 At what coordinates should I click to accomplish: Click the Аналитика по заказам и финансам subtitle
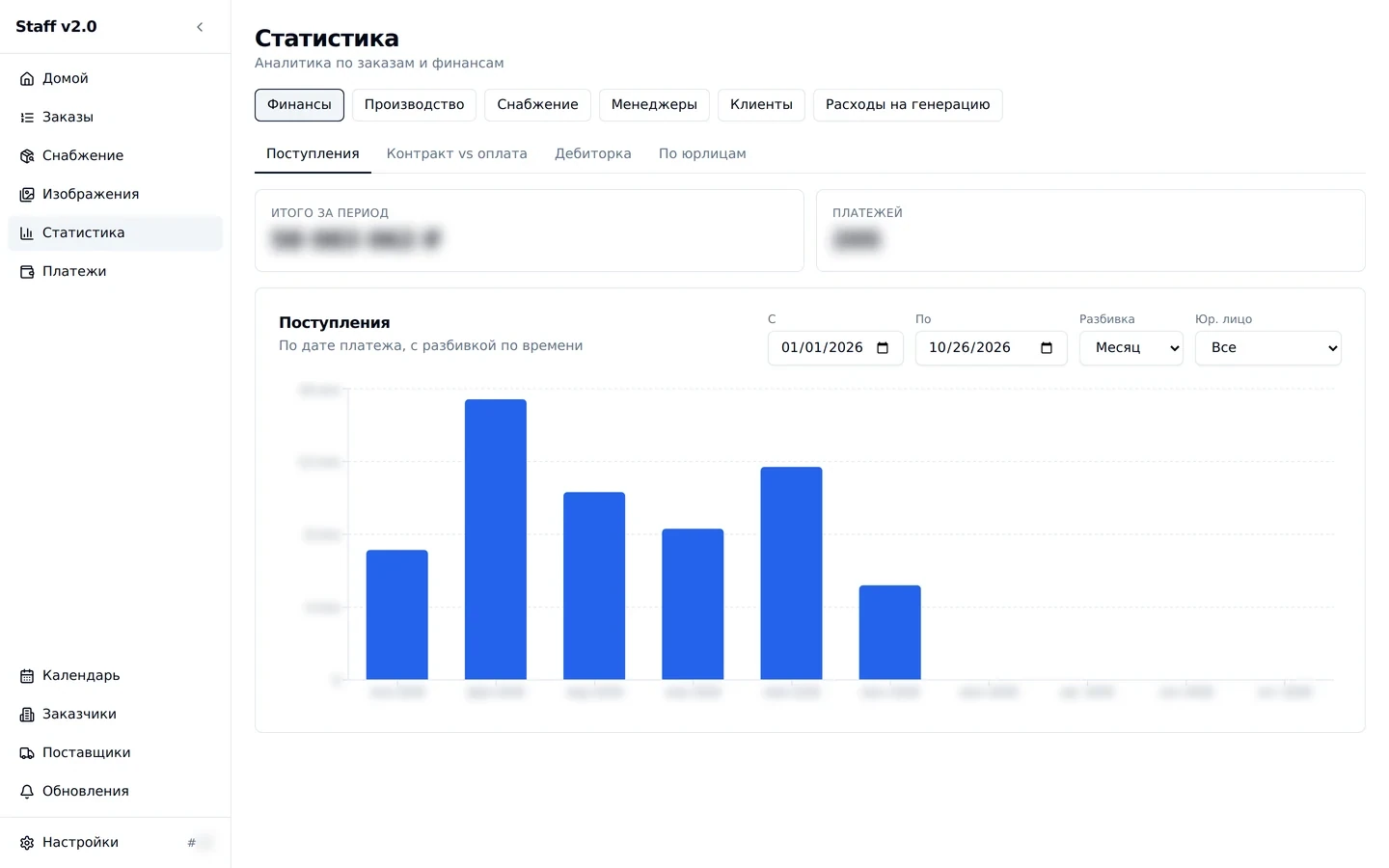click(x=379, y=64)
